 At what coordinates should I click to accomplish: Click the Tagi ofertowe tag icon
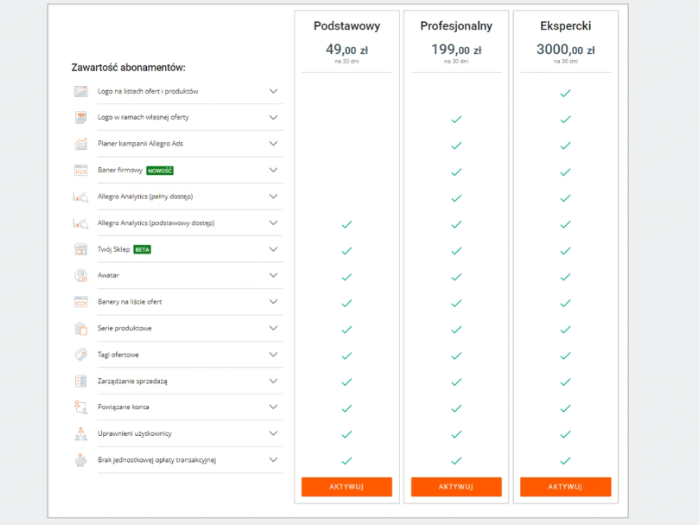(81, 355)
